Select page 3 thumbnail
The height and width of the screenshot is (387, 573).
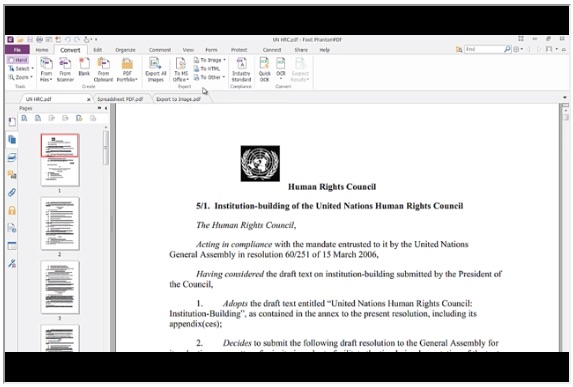coord(60,287)
